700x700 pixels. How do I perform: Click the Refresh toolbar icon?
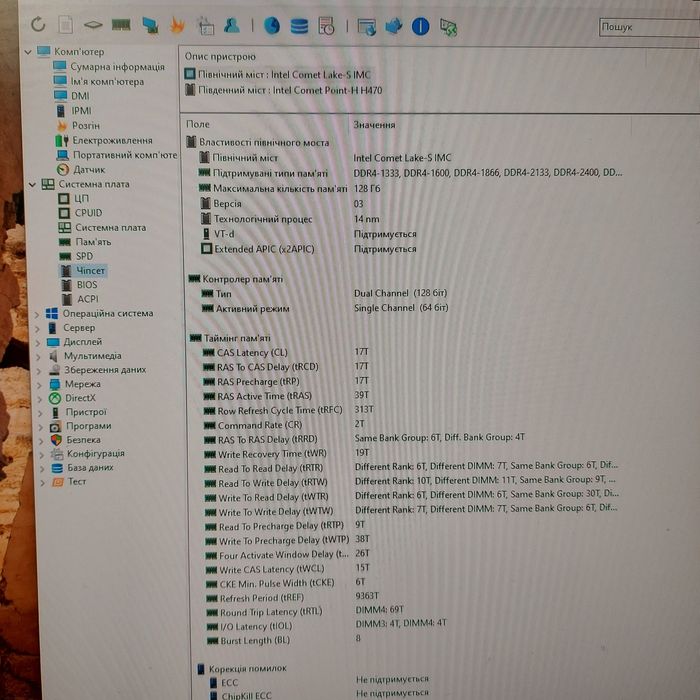tap(38, 24)
